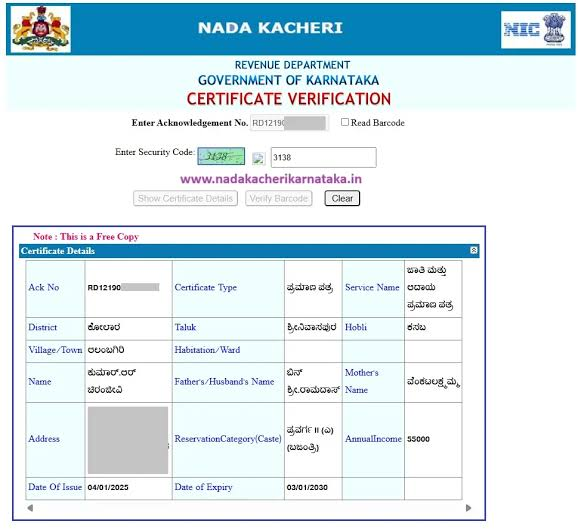578x530 pixels.
Task: Click the district value ಕೋಲಾರ
Action: point(104,327)
